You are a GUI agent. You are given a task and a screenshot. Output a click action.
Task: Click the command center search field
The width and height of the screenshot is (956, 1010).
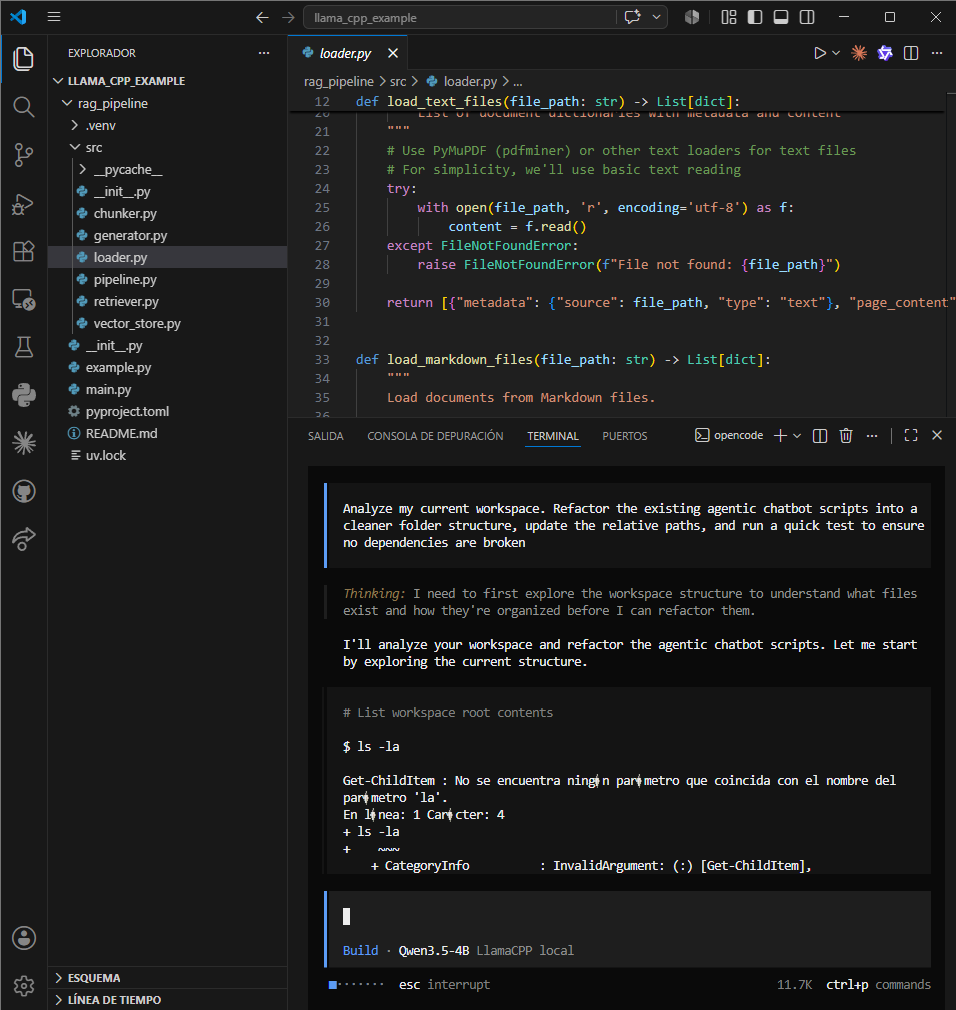460,17
